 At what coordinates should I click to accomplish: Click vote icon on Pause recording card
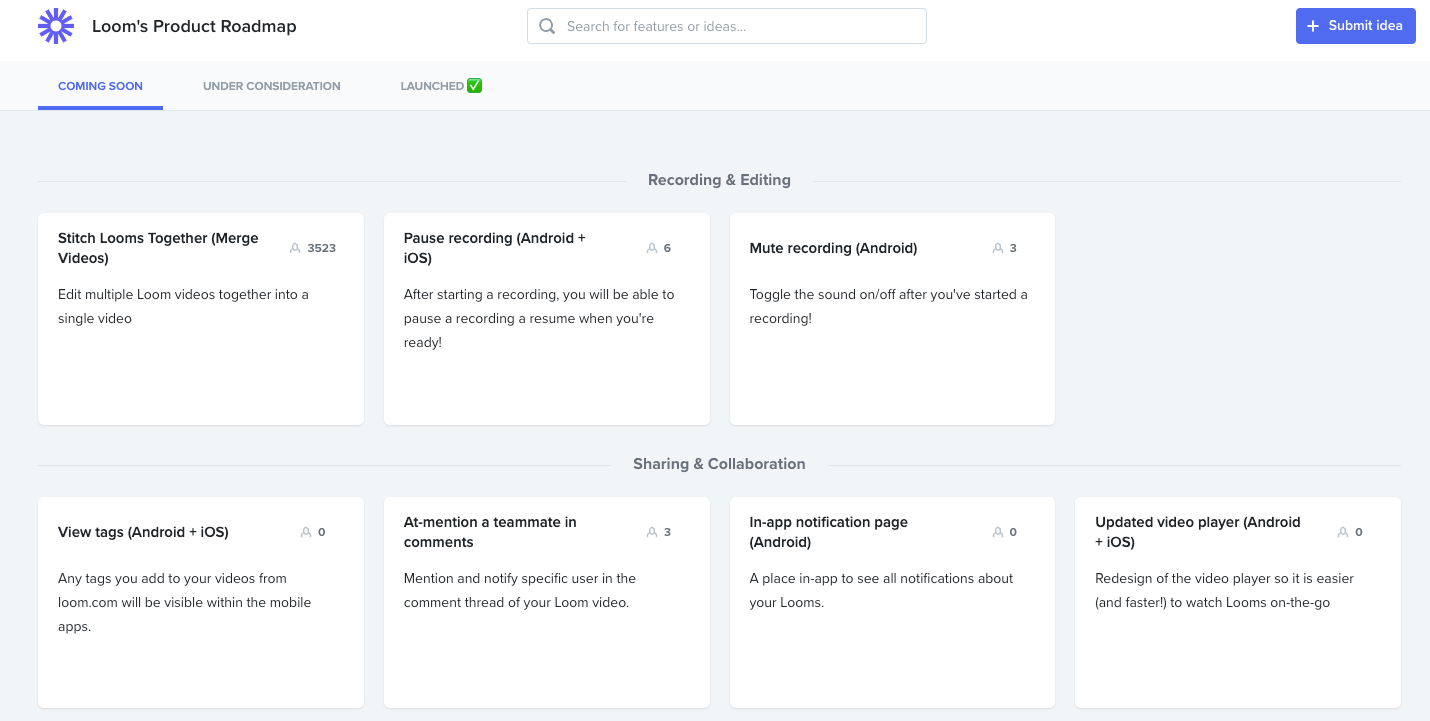coord(652,248)
